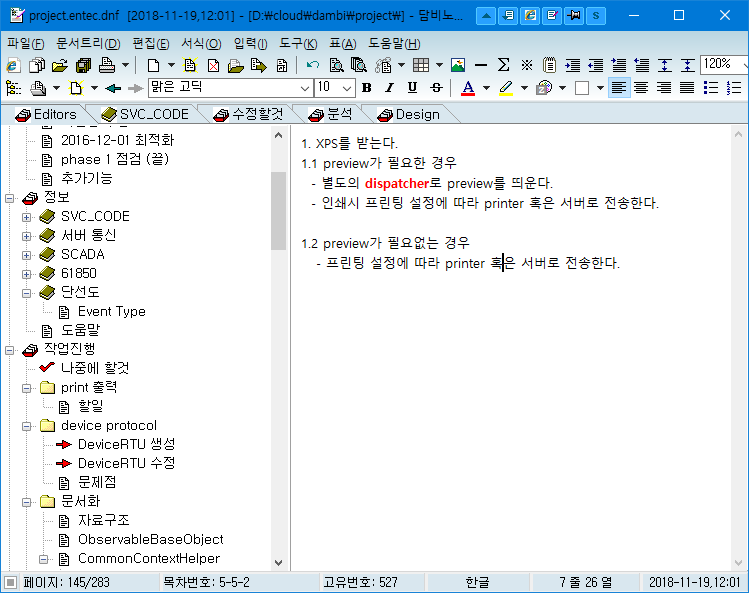Apply a bulleted list
Image resolution: width=749 pixels, height=593 pixels.
click(710, 88)
